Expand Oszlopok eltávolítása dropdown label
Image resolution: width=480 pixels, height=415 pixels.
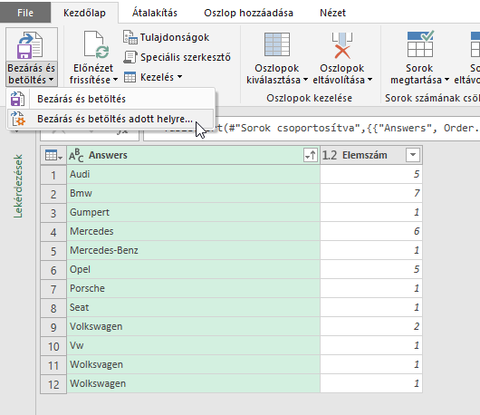[342, 74]
